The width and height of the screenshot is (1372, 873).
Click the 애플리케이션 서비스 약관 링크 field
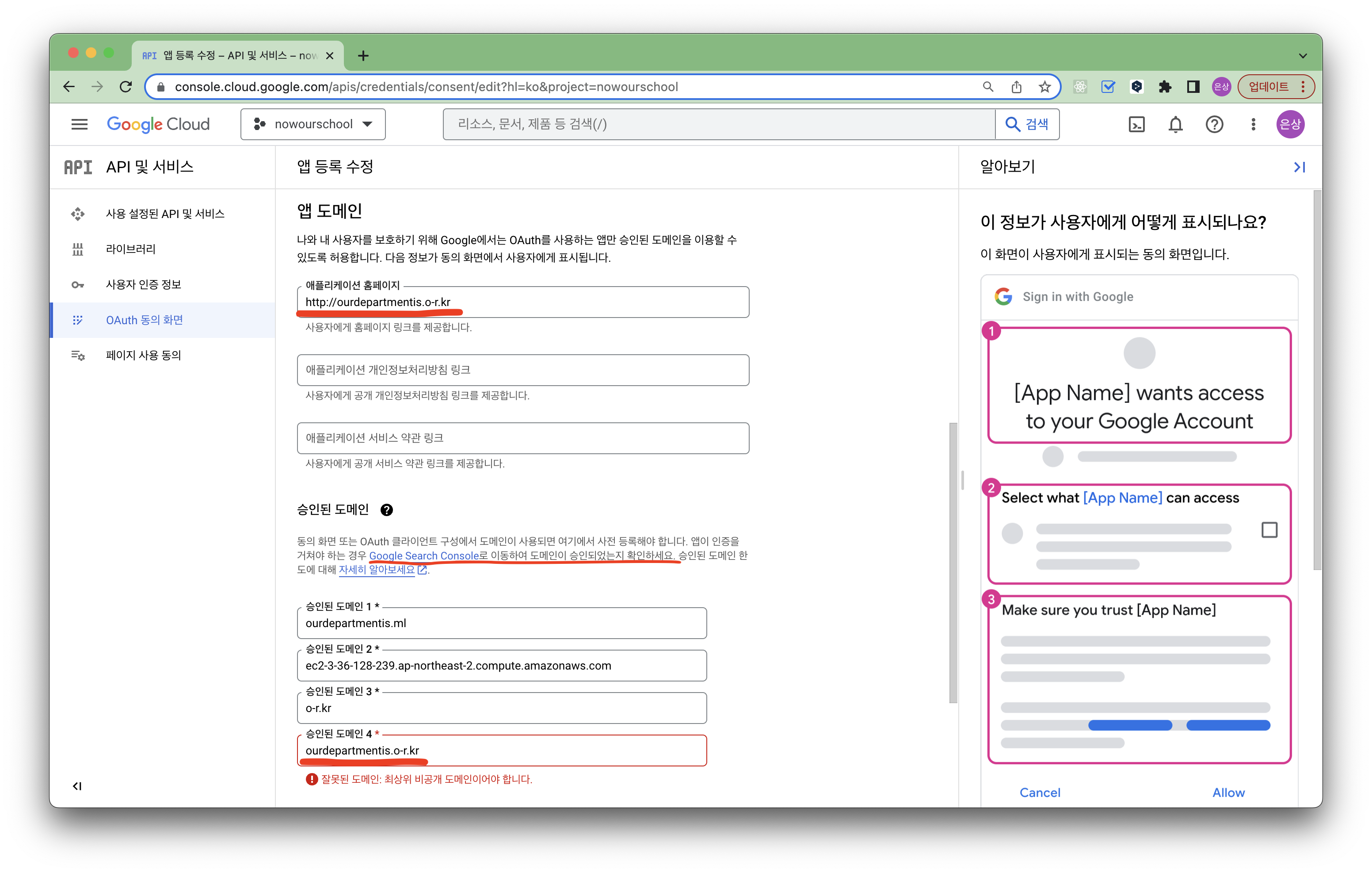pyautogui.click(x=522, y=438)
